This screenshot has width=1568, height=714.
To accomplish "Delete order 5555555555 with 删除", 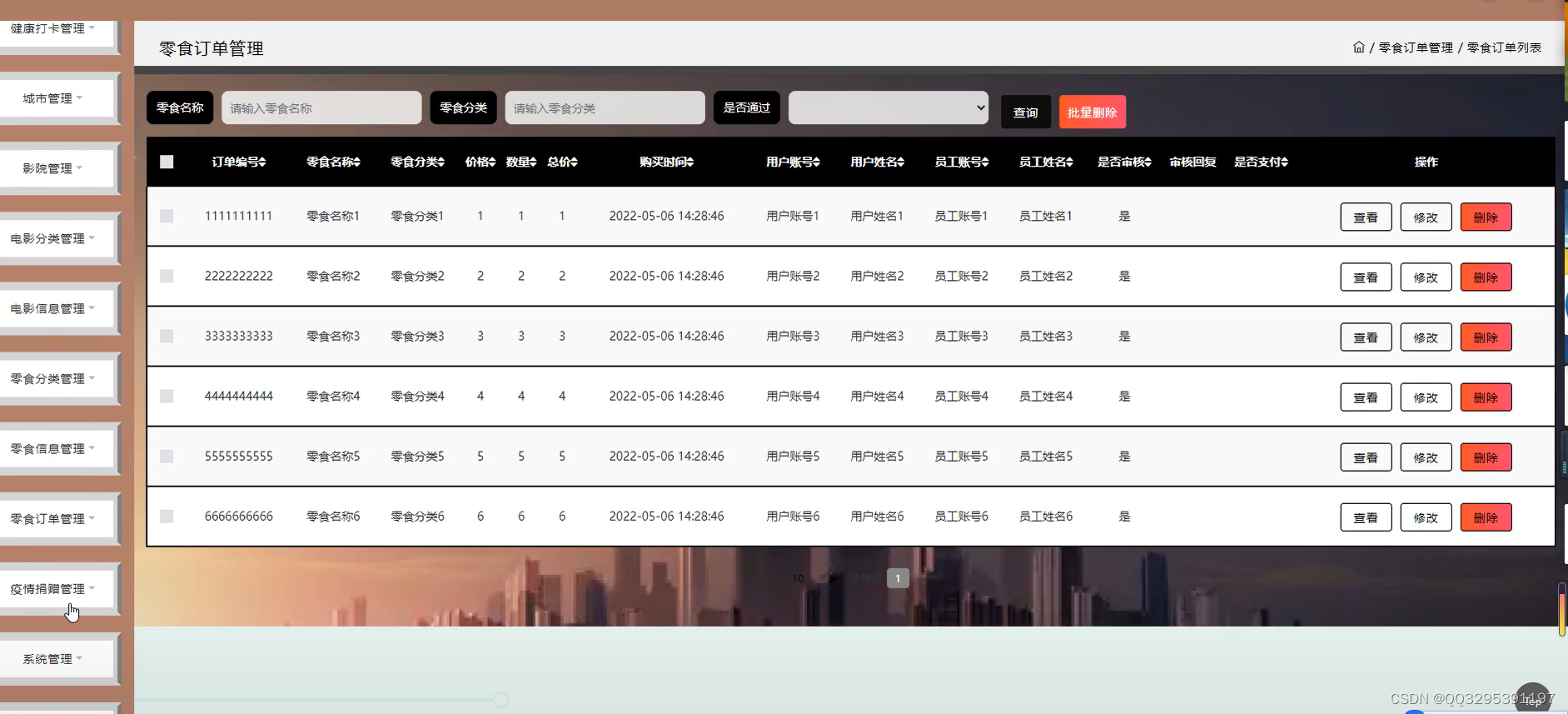I will 1486,457.
